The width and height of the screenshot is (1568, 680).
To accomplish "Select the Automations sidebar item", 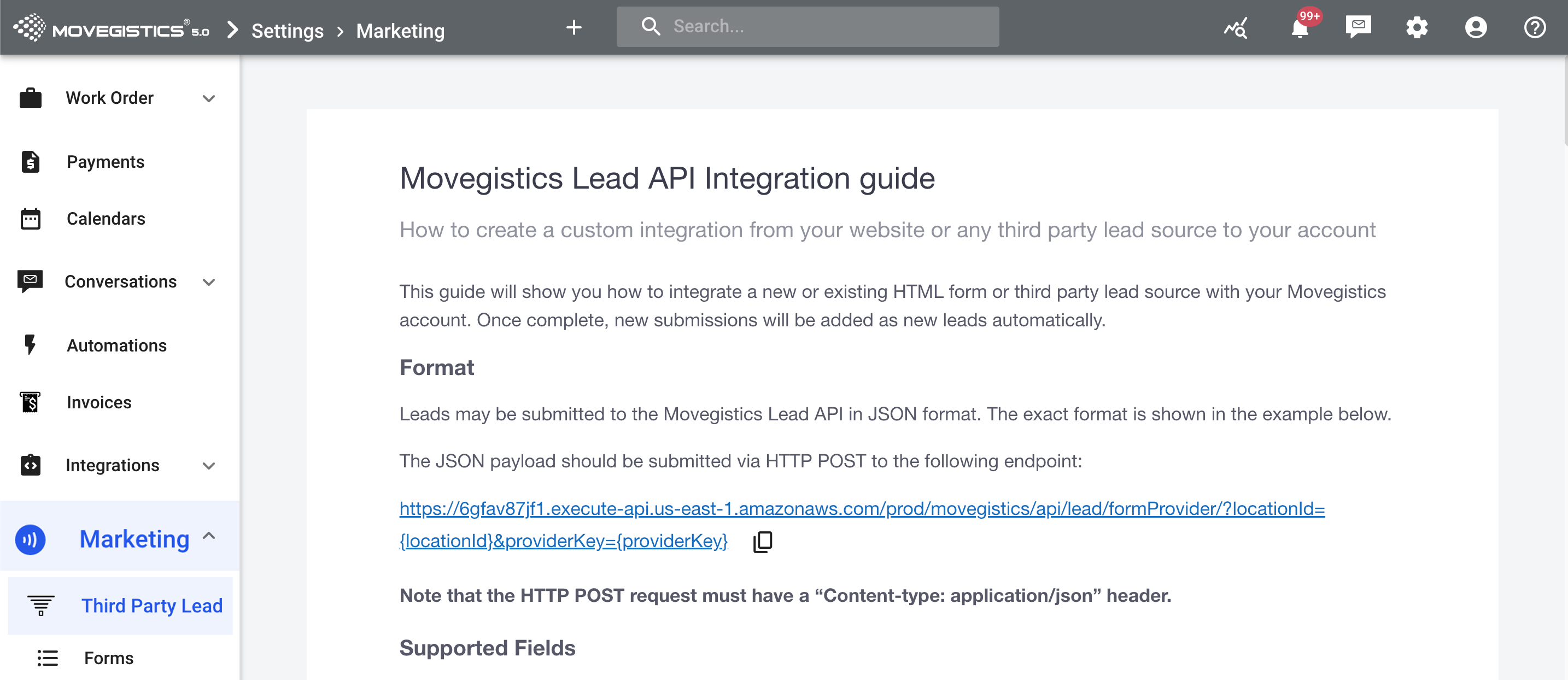I will [x=116, y=346].
